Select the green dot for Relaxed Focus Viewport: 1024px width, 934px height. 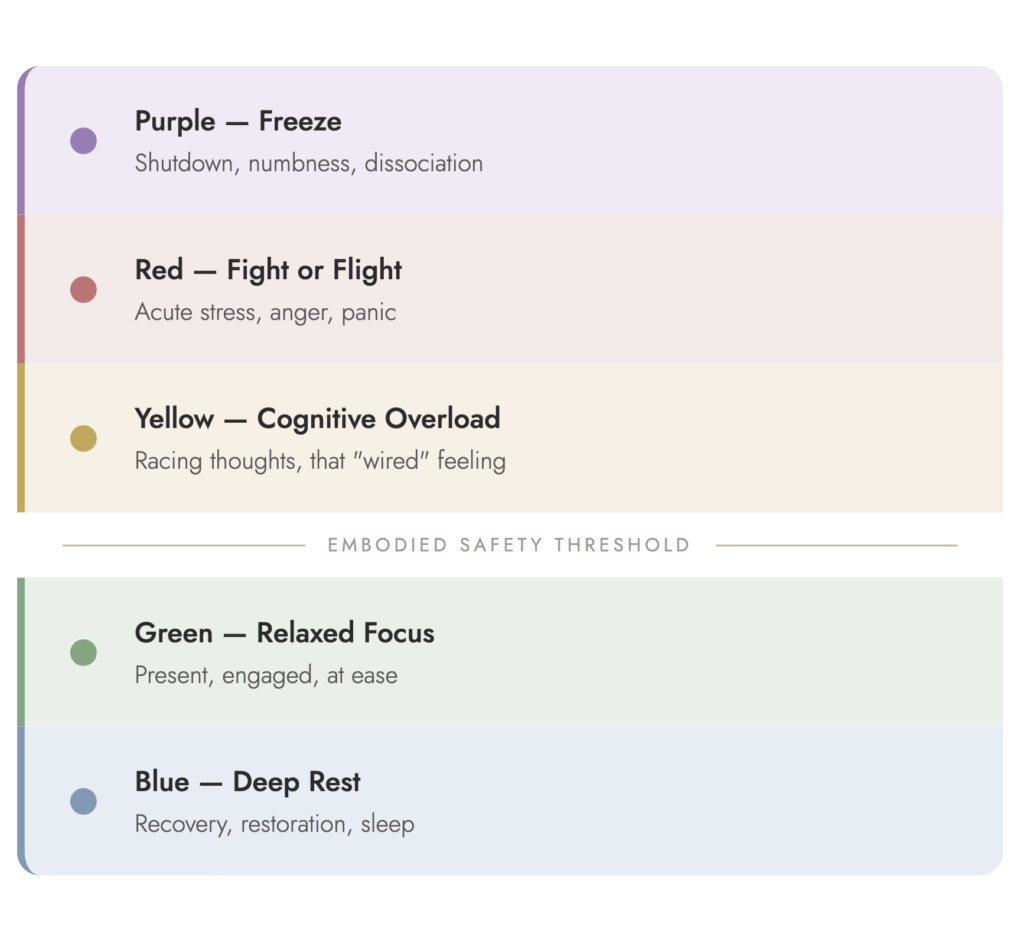pyautogui.click(x=83, y=653)
